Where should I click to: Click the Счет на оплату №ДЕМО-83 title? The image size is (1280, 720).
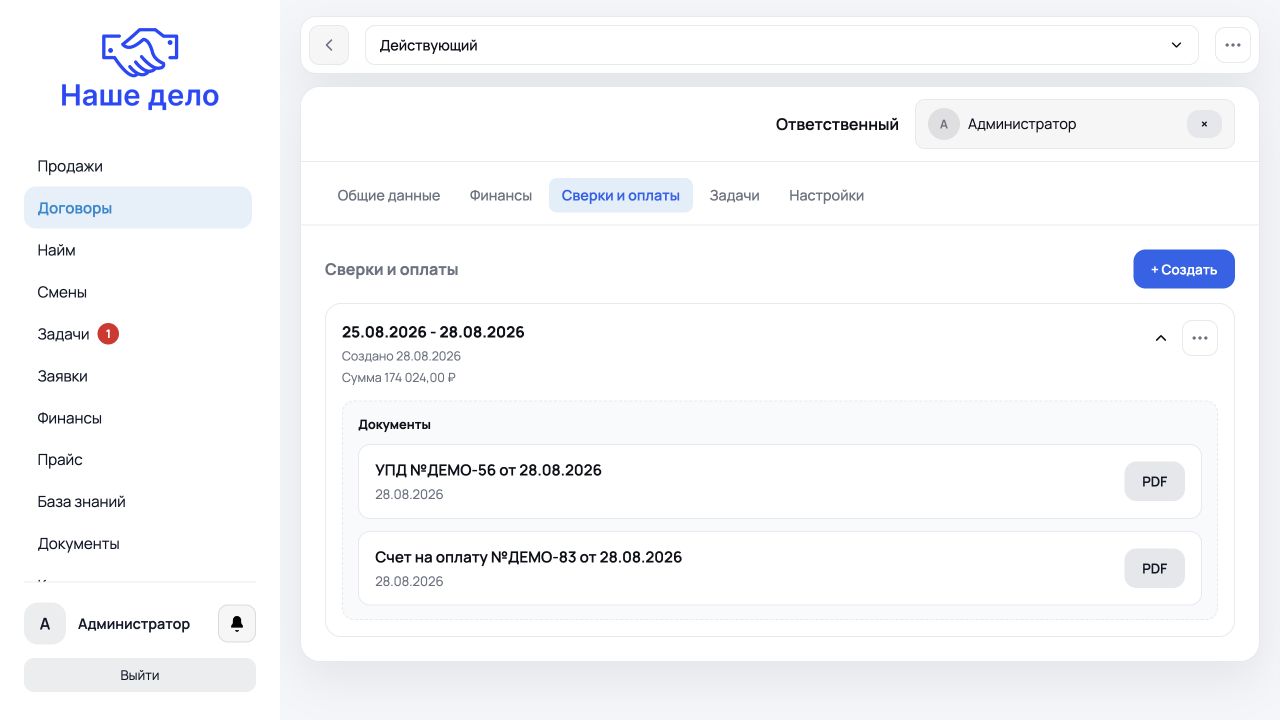[x=528, y=557]
